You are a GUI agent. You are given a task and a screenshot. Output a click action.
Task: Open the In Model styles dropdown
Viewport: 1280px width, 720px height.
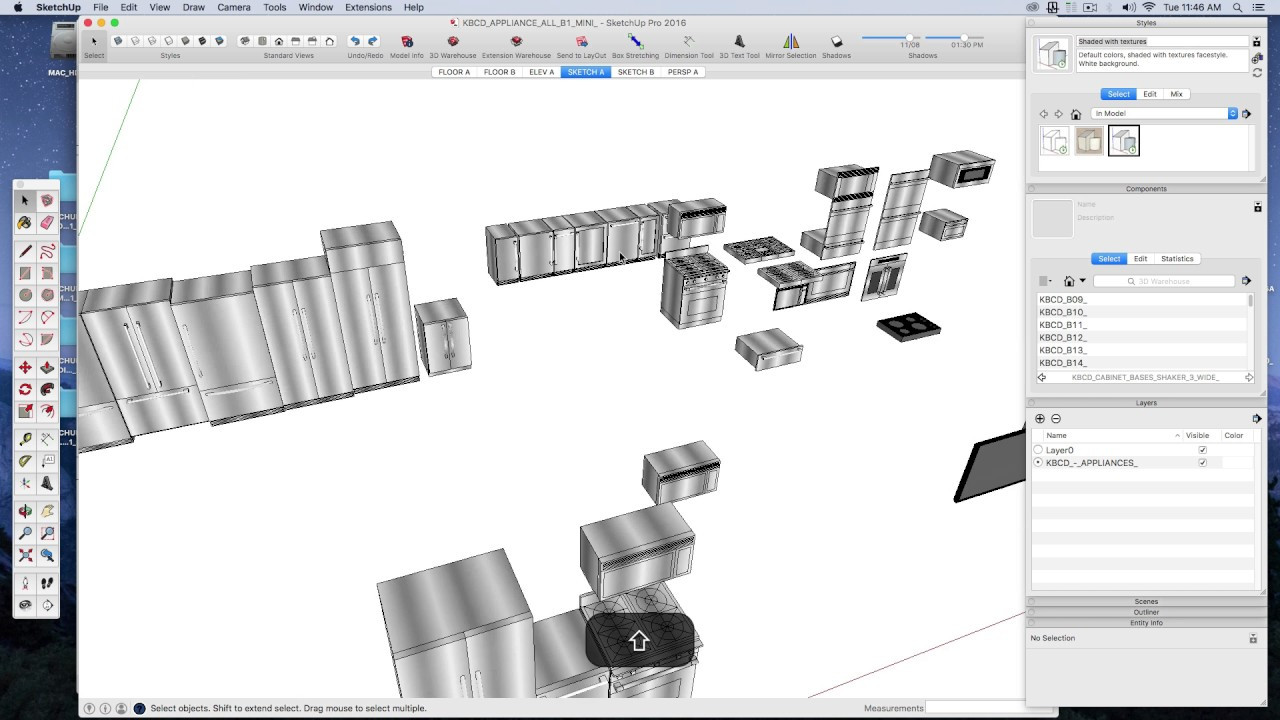pos(1165,114)
